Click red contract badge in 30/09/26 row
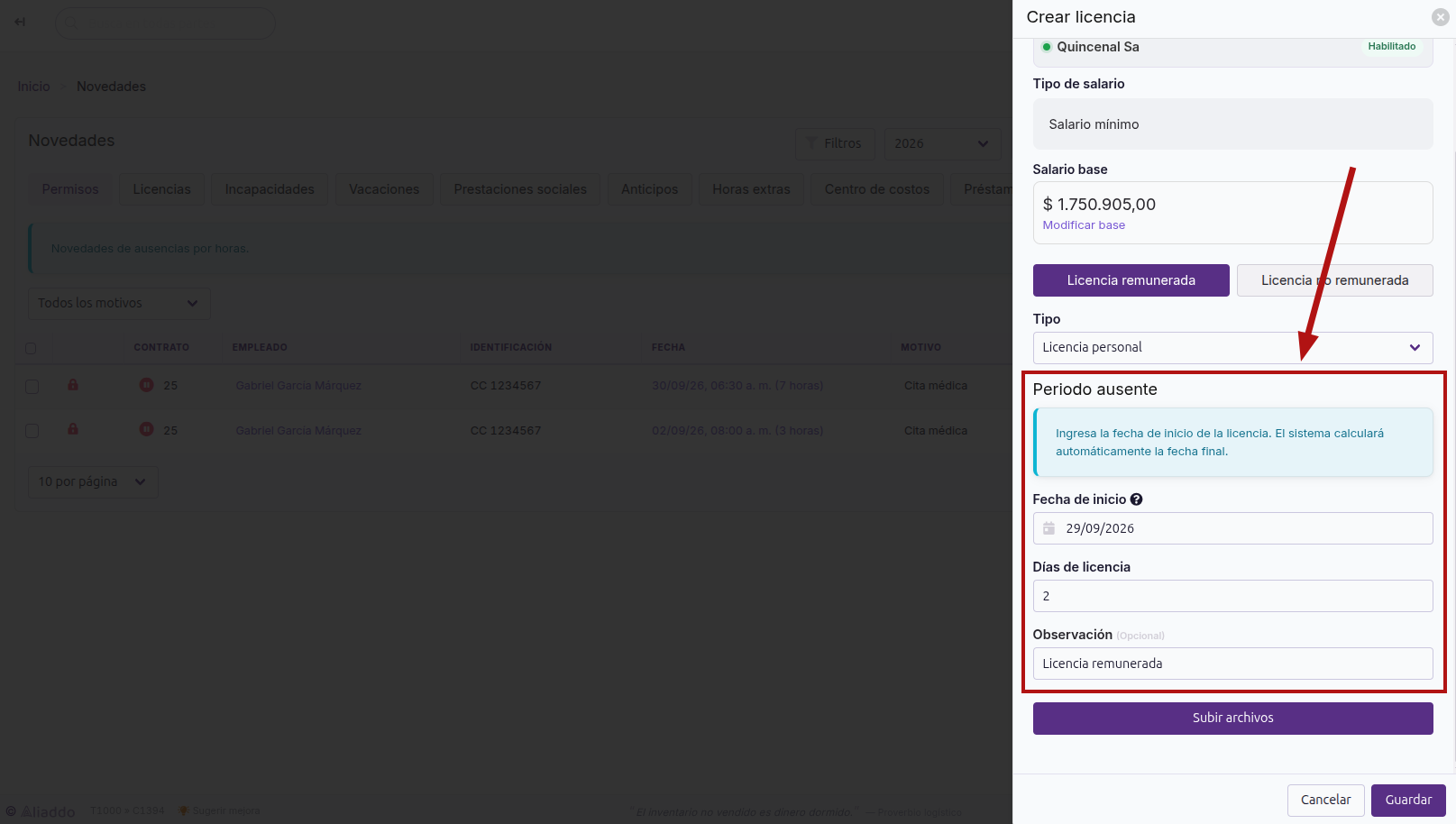Screen dimensions: 1456x824 coord(146,385)
